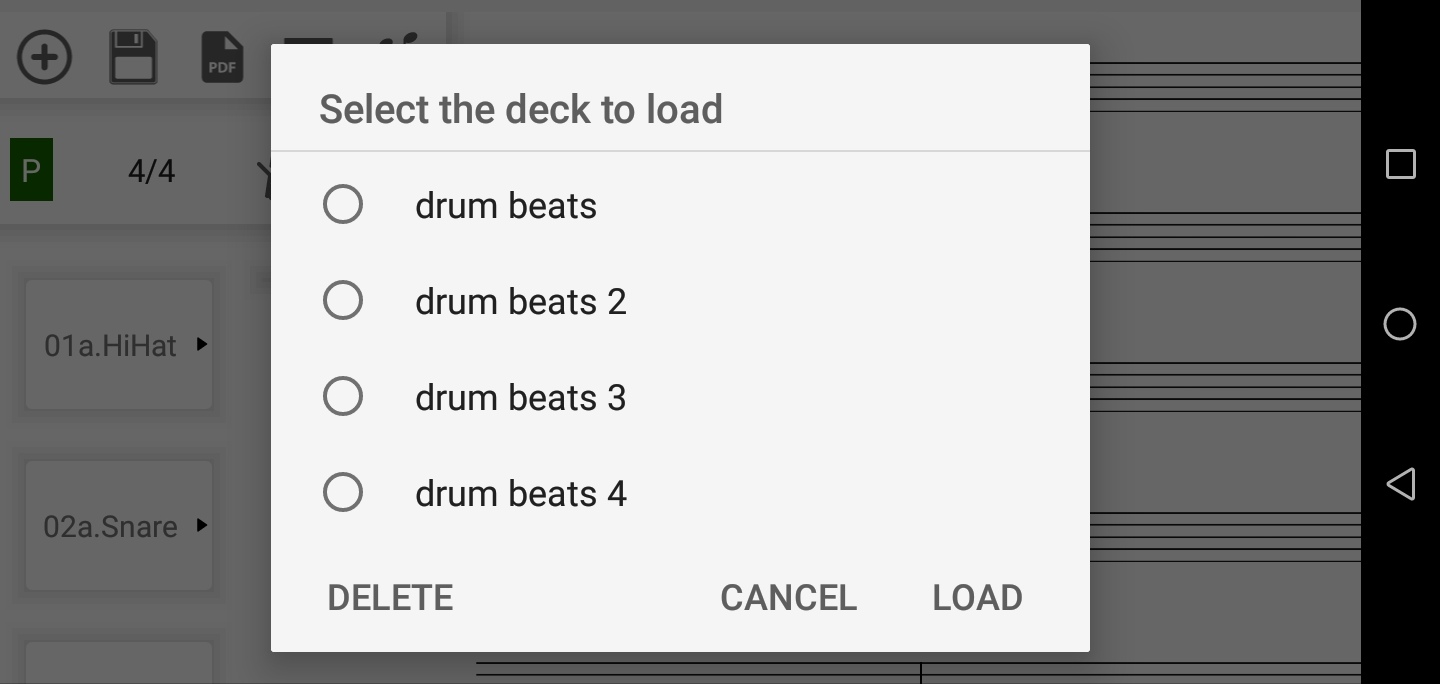Select the "drum beats 2" radio button
The height and width of the screenshot is (684, 1440).
(343, 300)
